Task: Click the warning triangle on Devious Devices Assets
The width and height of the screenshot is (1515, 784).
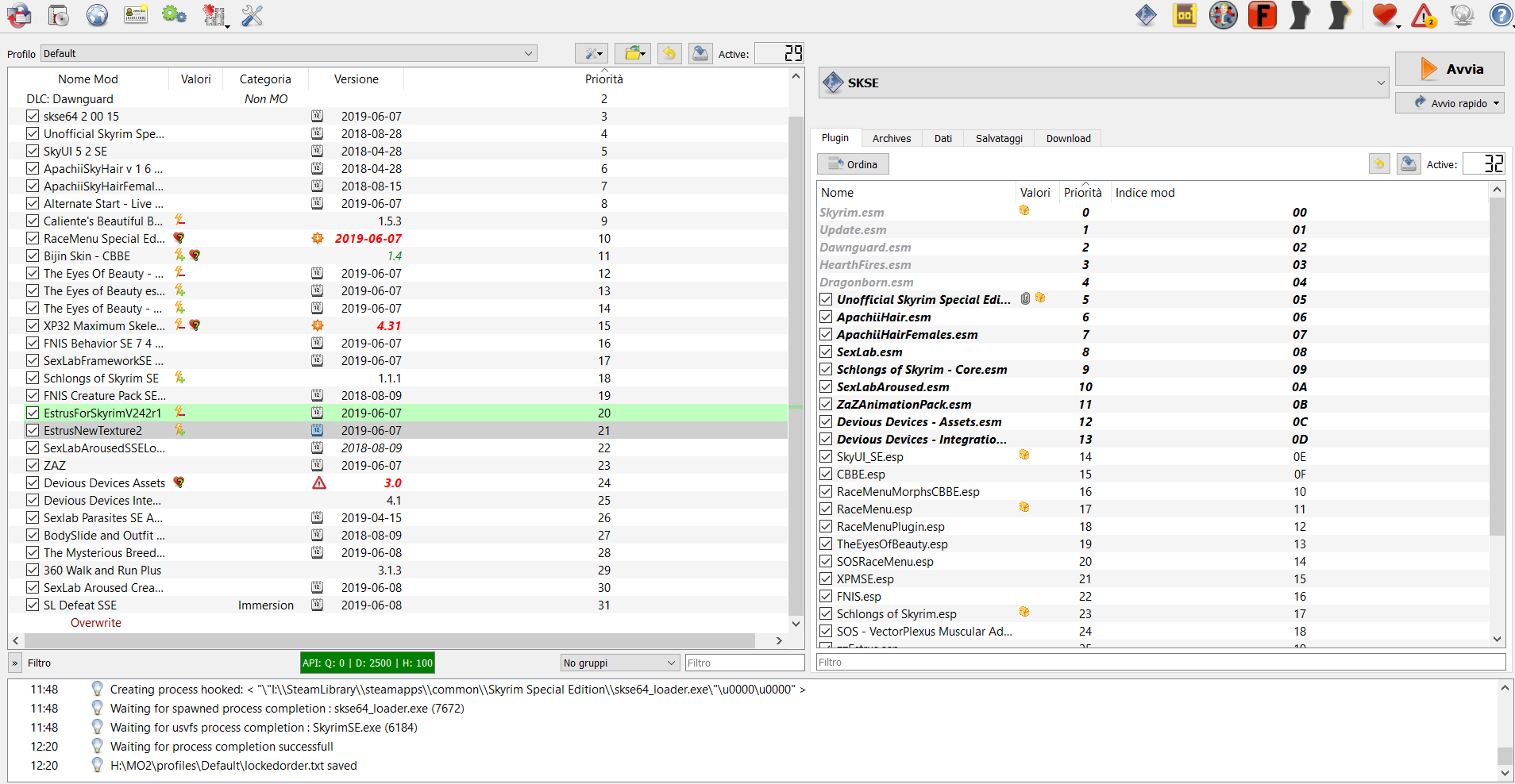Action: click(x=319, y=482)
